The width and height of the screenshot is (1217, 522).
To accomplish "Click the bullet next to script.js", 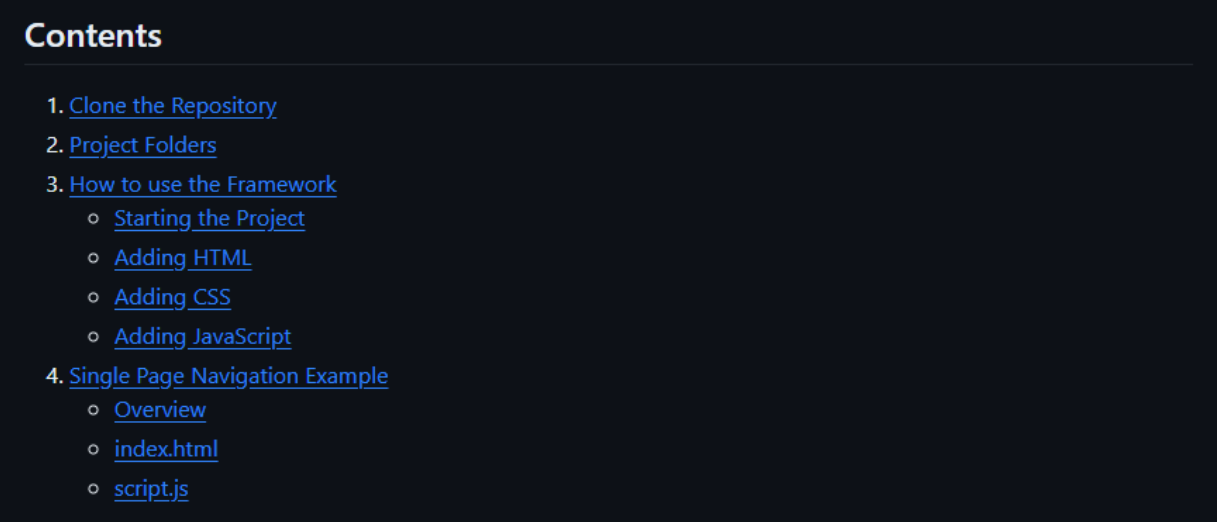I will 94,489.
